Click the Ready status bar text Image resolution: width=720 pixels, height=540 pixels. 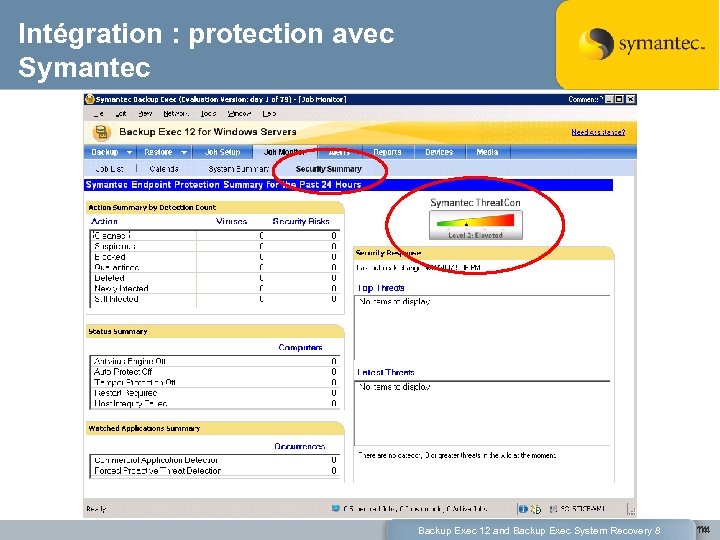[96, 509]
